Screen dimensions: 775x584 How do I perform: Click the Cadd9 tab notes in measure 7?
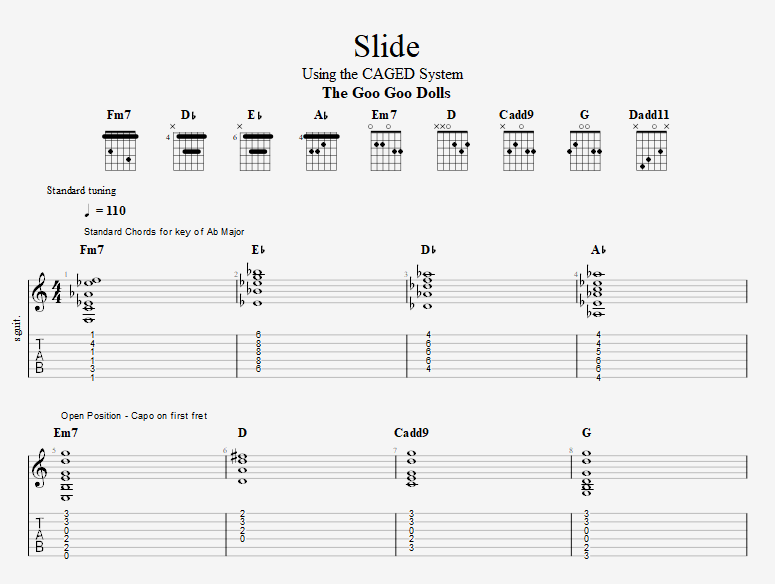[411, 531]
